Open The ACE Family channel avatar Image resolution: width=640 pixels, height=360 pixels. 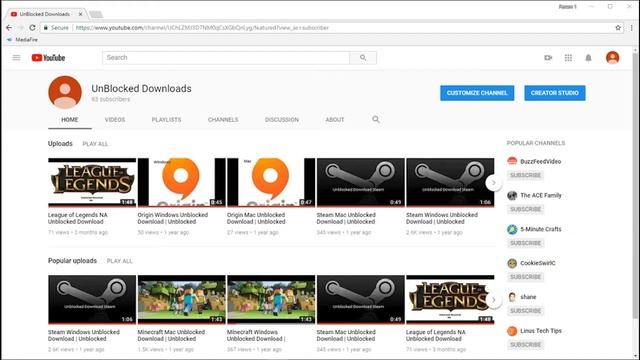[512, 195]
